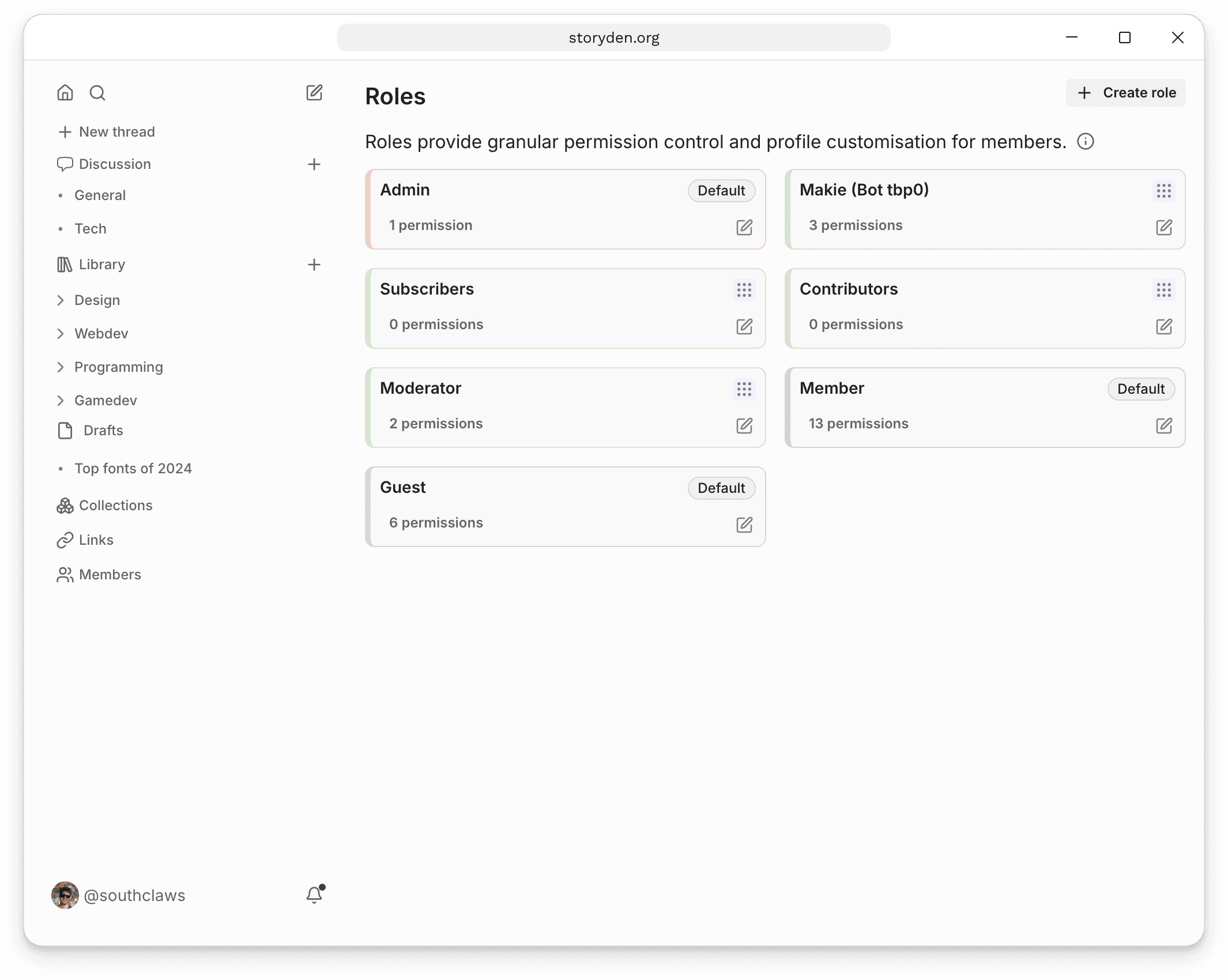Edit the Guest role
The height and width of the screenshot is (980, 1228).
744,525
